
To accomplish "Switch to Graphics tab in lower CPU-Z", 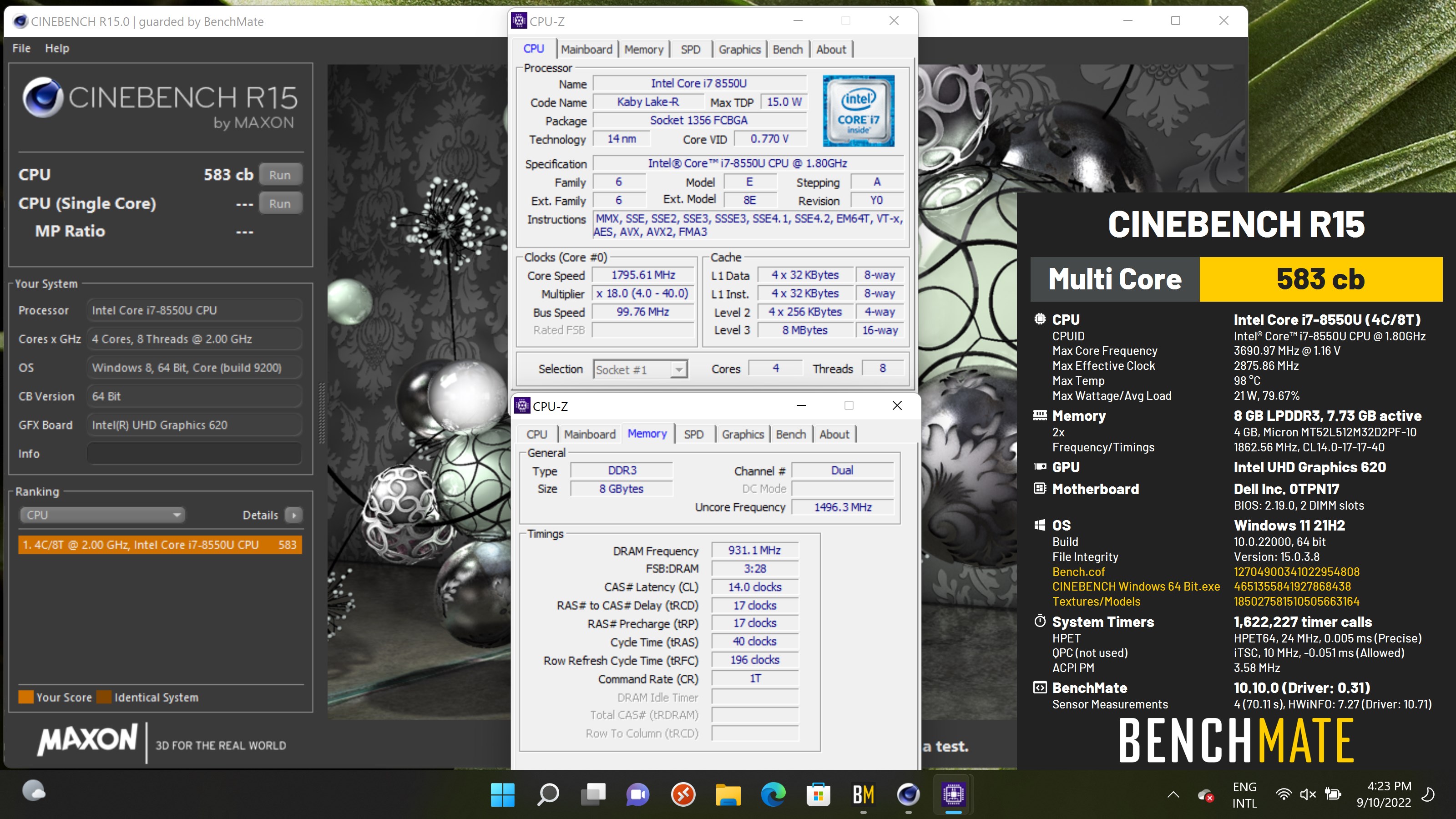I will (743, 434).
